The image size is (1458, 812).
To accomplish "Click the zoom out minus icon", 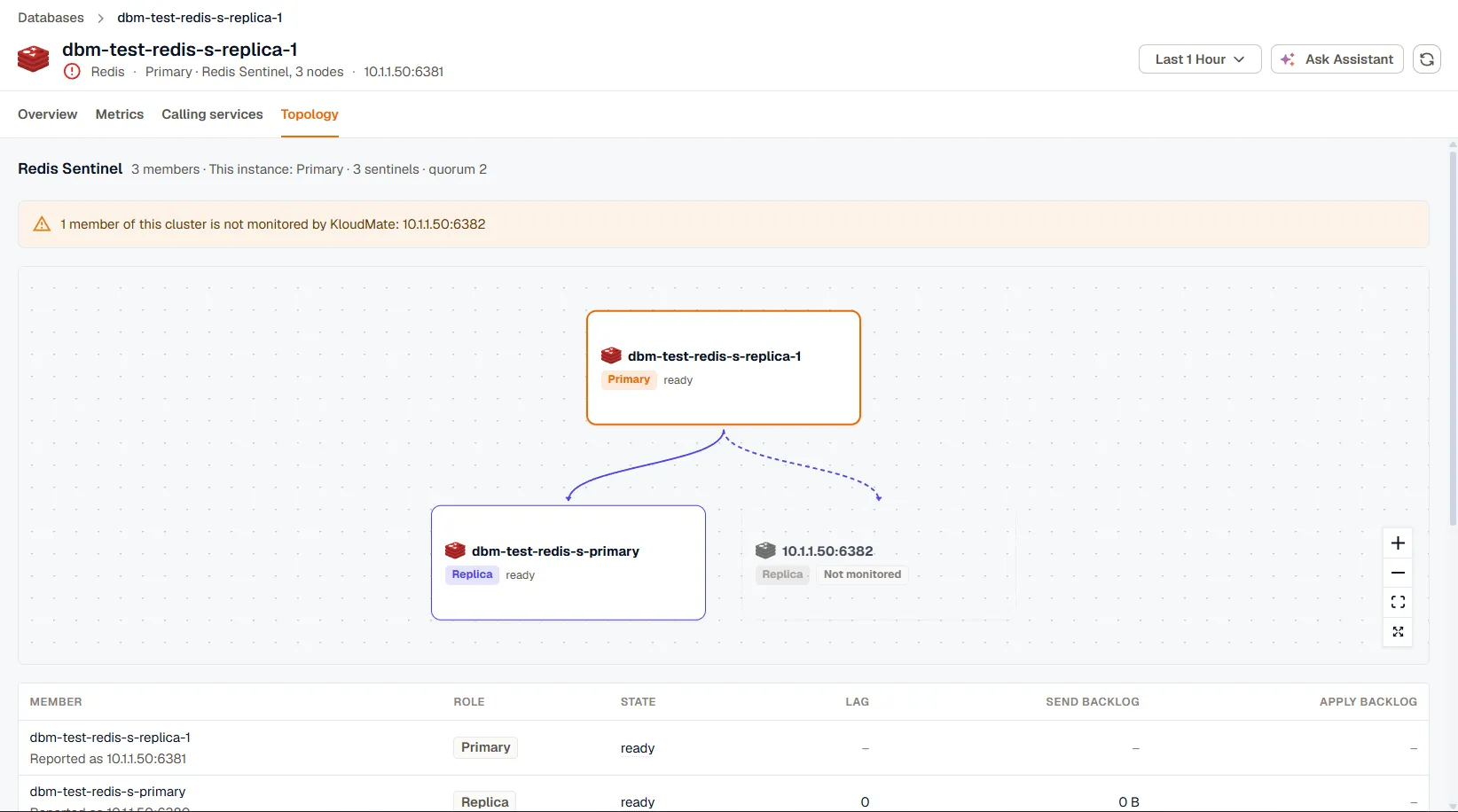I will coord(1398,573).
